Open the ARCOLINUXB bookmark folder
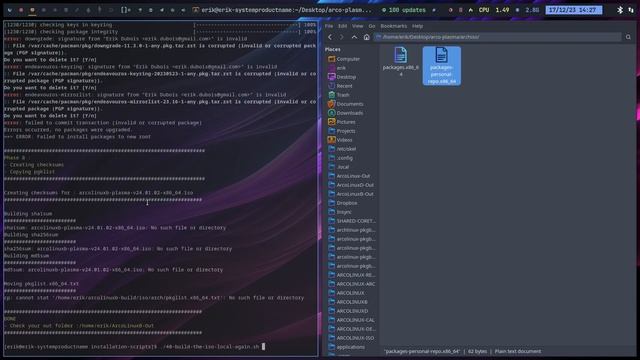 tap(352, 302)
